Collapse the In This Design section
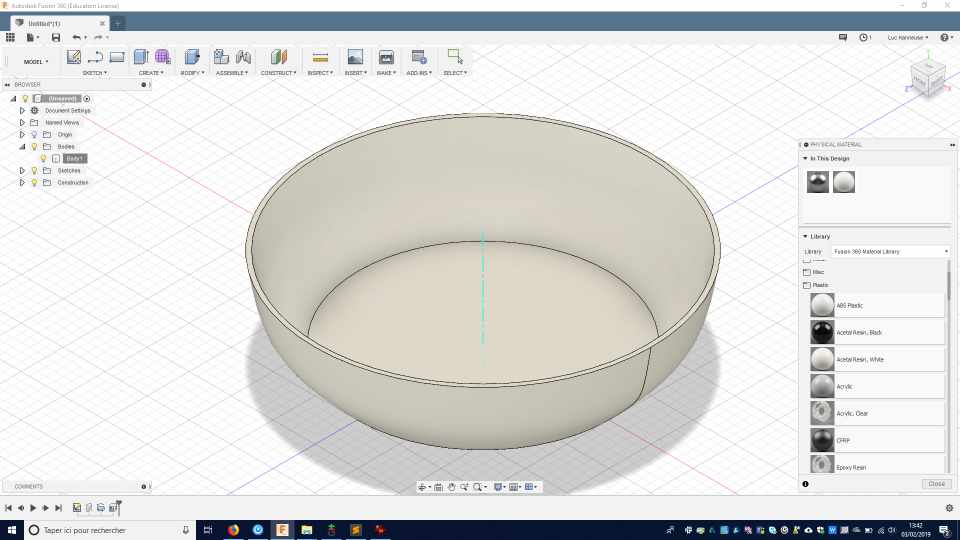Screen dimensions: 960x540 (x=805, y=159)
